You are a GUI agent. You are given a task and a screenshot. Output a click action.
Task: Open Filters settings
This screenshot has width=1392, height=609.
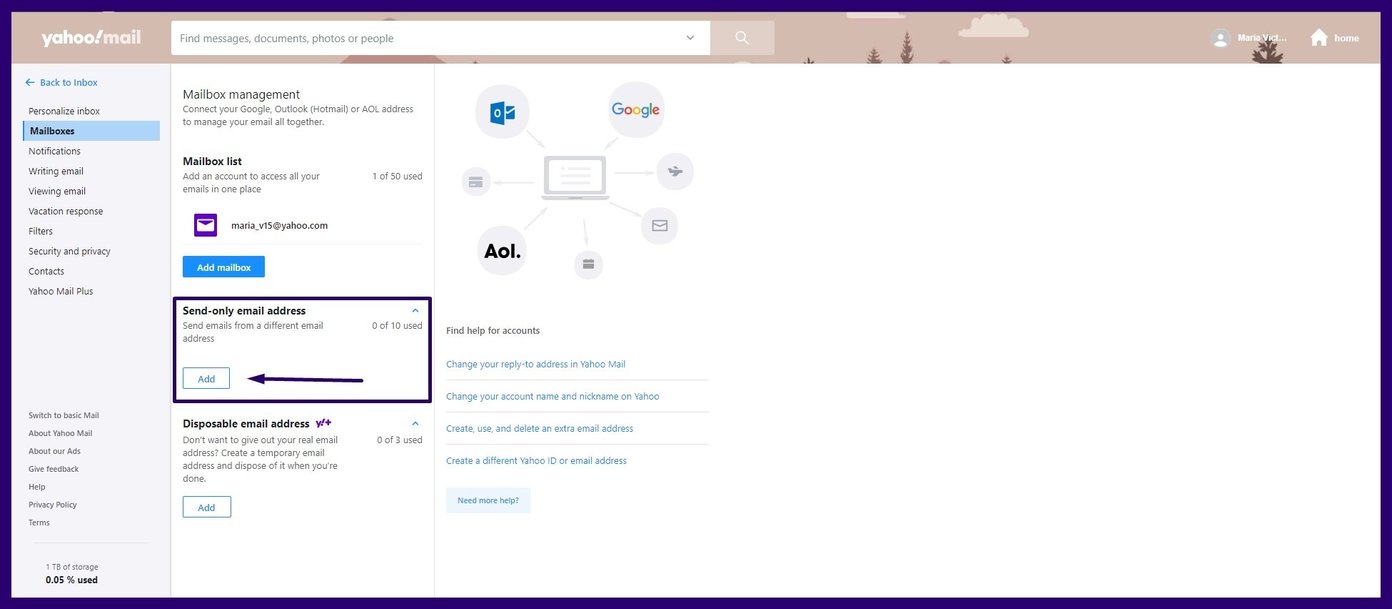pos(41,231)
